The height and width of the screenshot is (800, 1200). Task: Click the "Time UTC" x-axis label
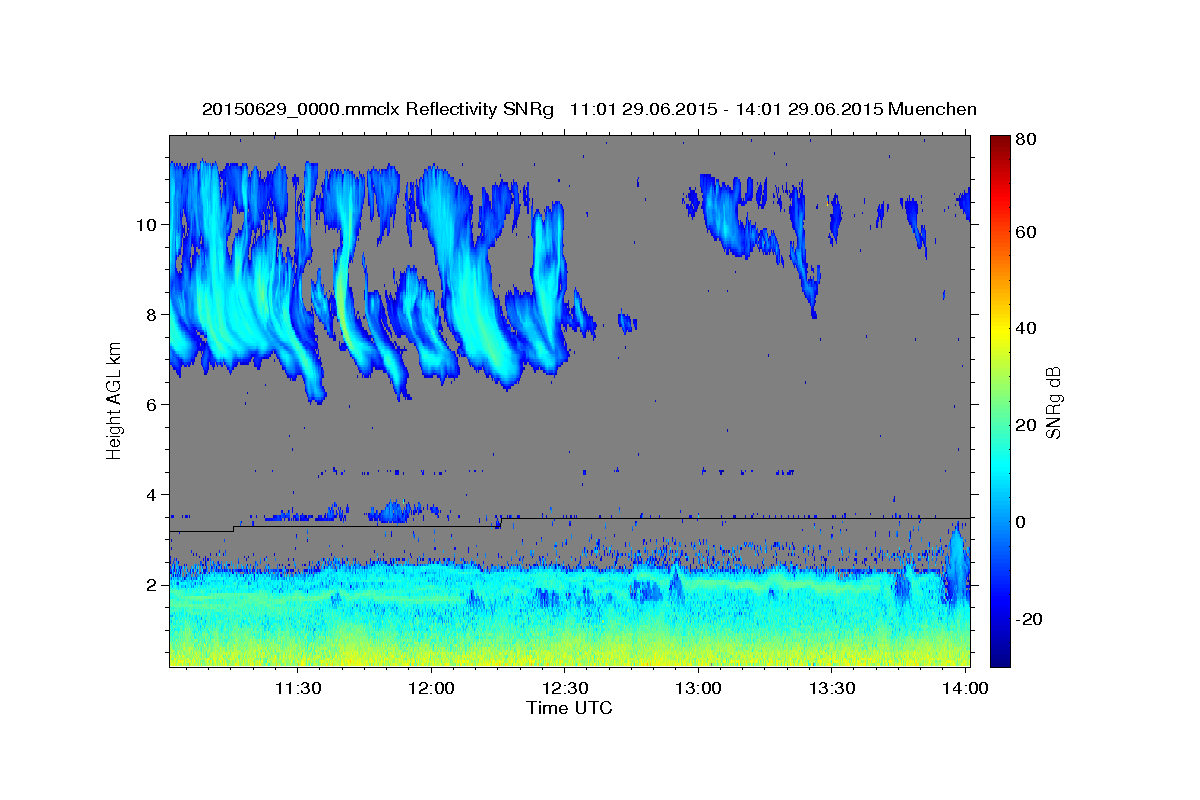pos(569,709)
